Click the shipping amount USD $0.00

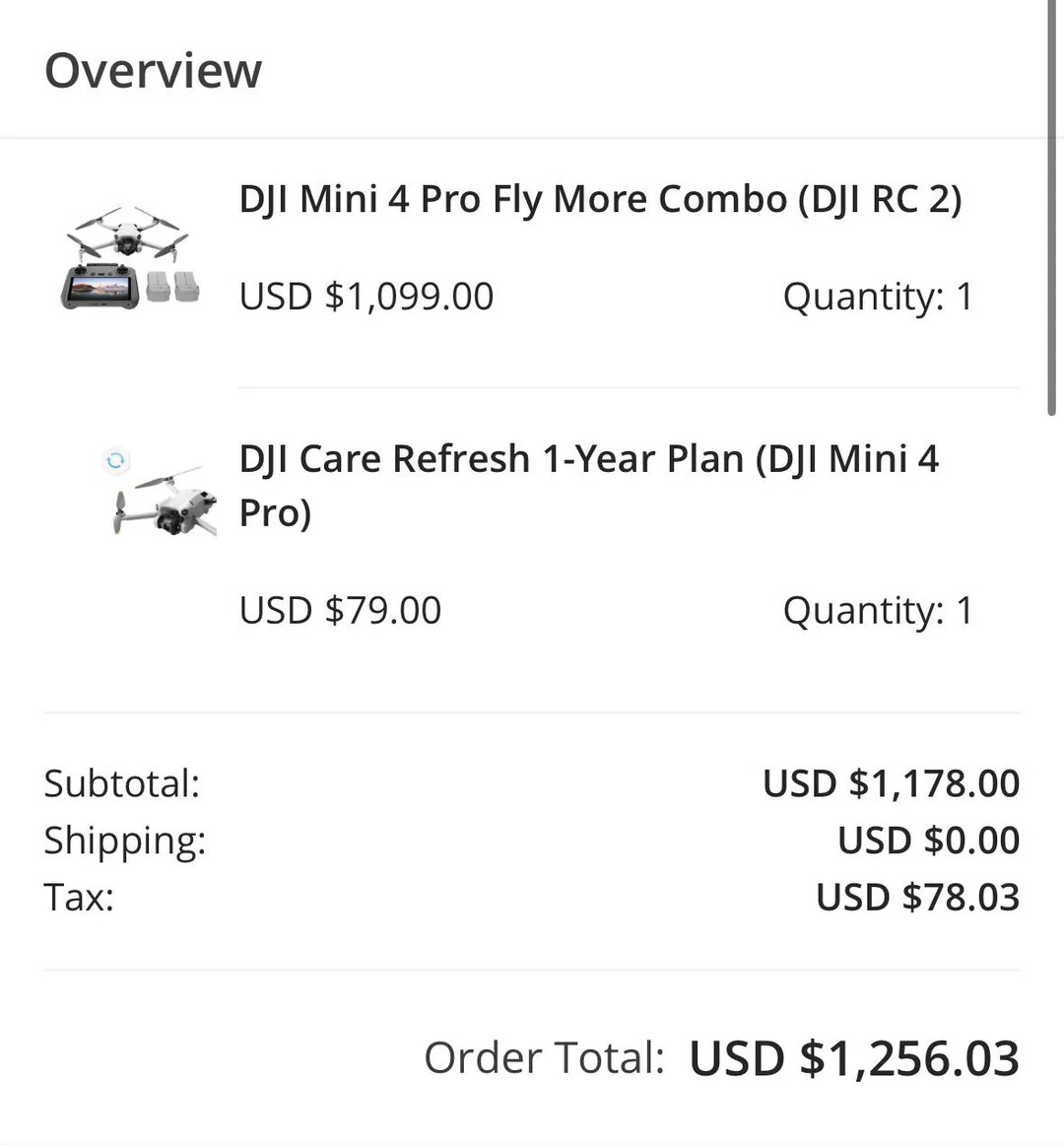[x=928, y=841]
